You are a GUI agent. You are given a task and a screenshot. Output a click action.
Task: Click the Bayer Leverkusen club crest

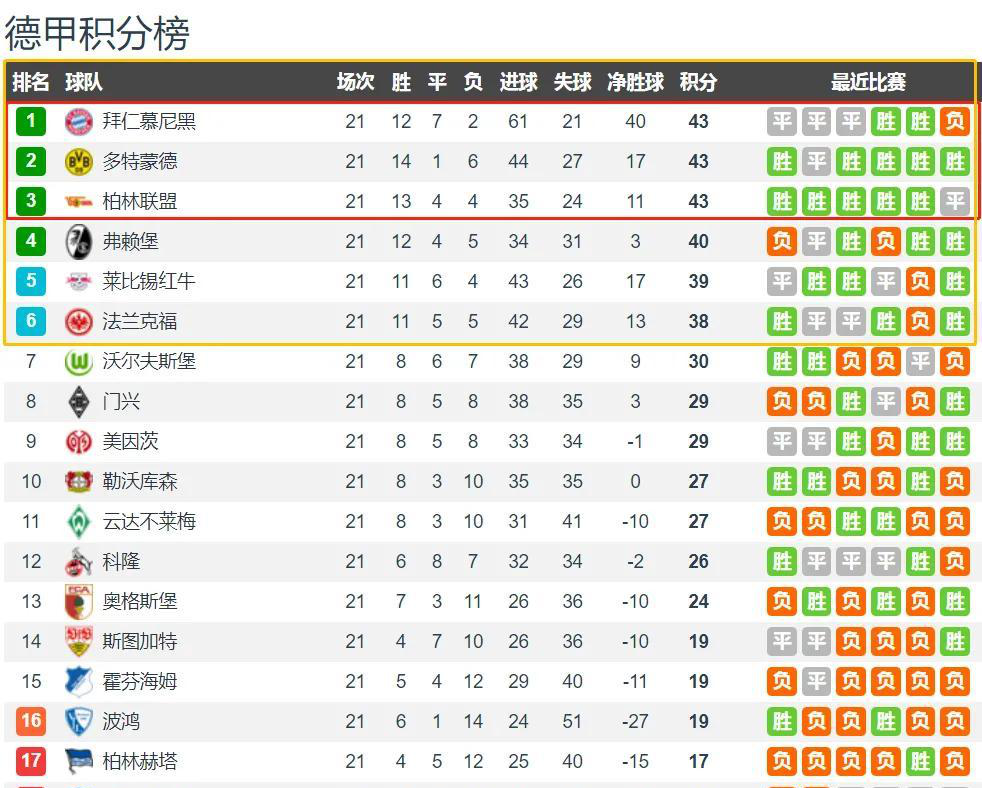point(78,482)
